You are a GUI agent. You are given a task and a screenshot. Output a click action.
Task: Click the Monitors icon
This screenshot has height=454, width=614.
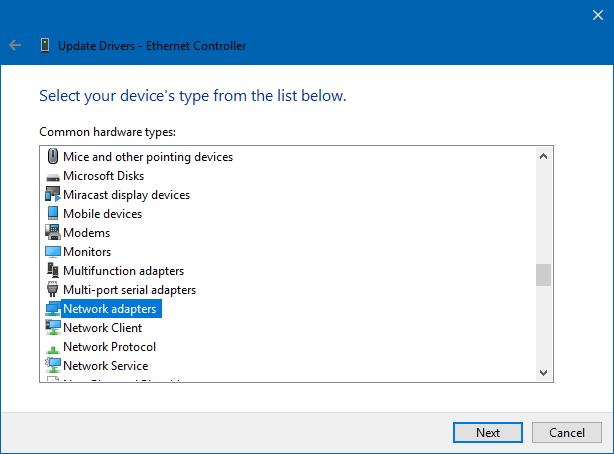click(53, 252)
